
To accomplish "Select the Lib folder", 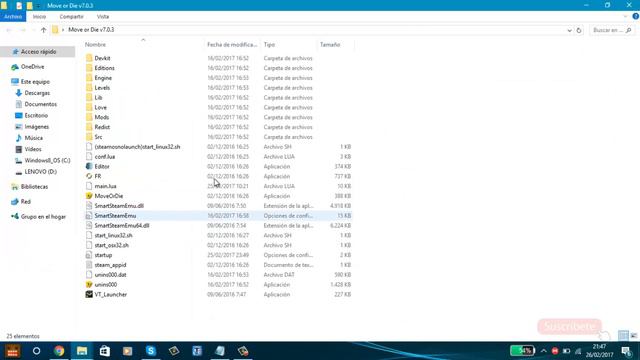I will tap(98, 98).
